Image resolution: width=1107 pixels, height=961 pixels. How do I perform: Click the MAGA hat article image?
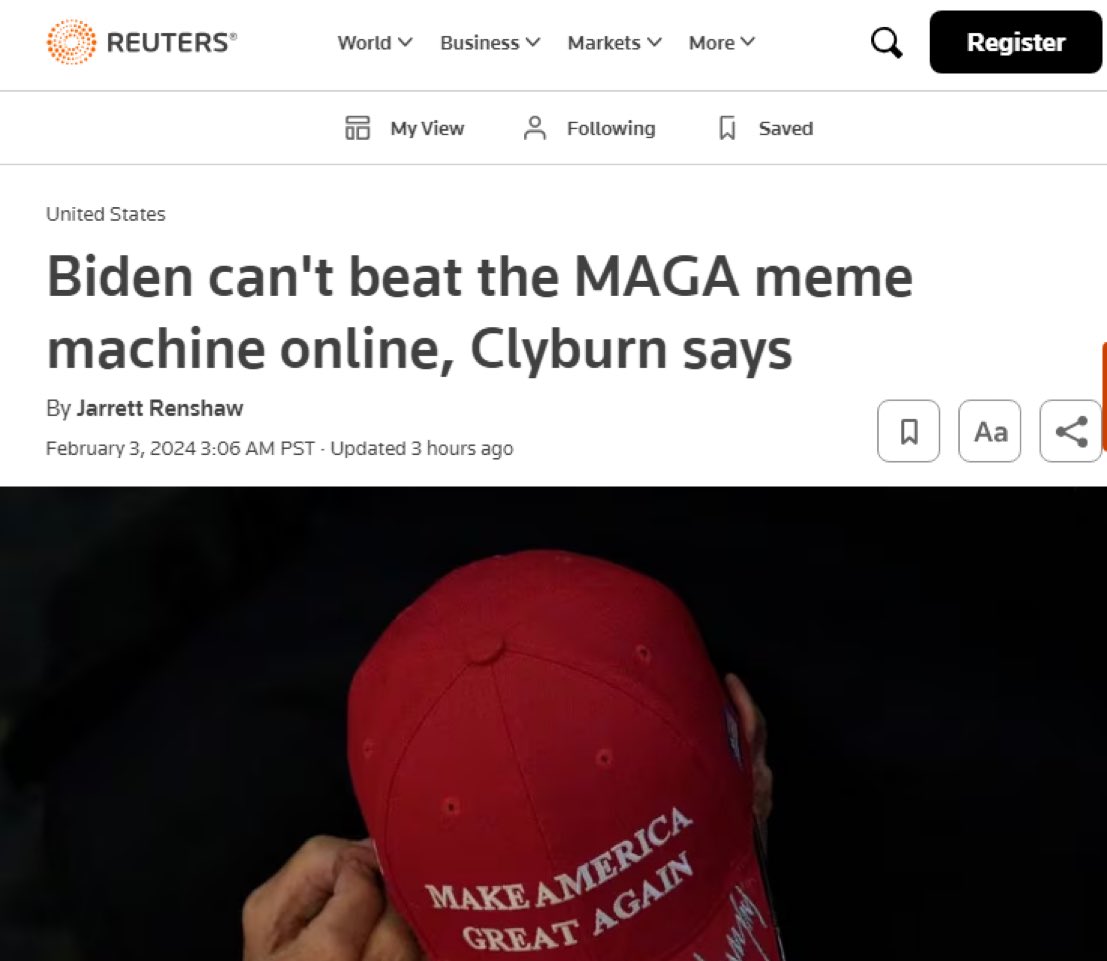coord(554,723)
